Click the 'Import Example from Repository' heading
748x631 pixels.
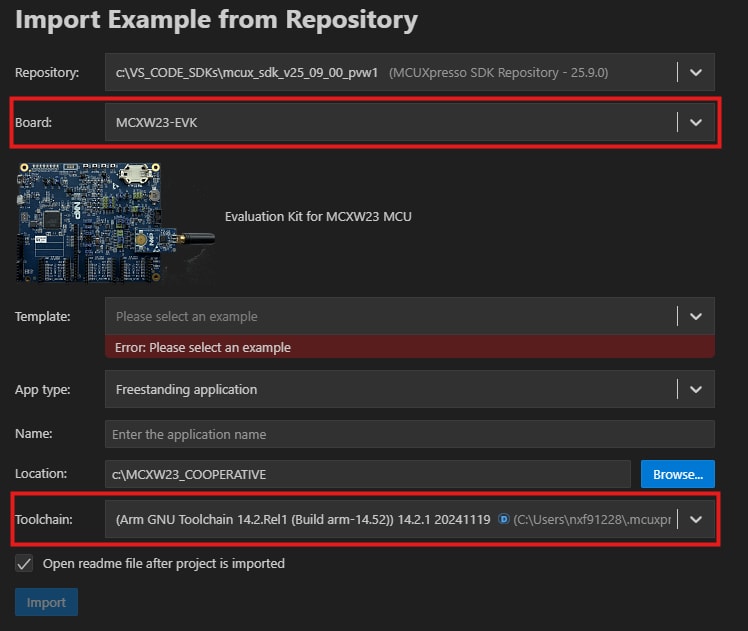(x=216, y=19)
